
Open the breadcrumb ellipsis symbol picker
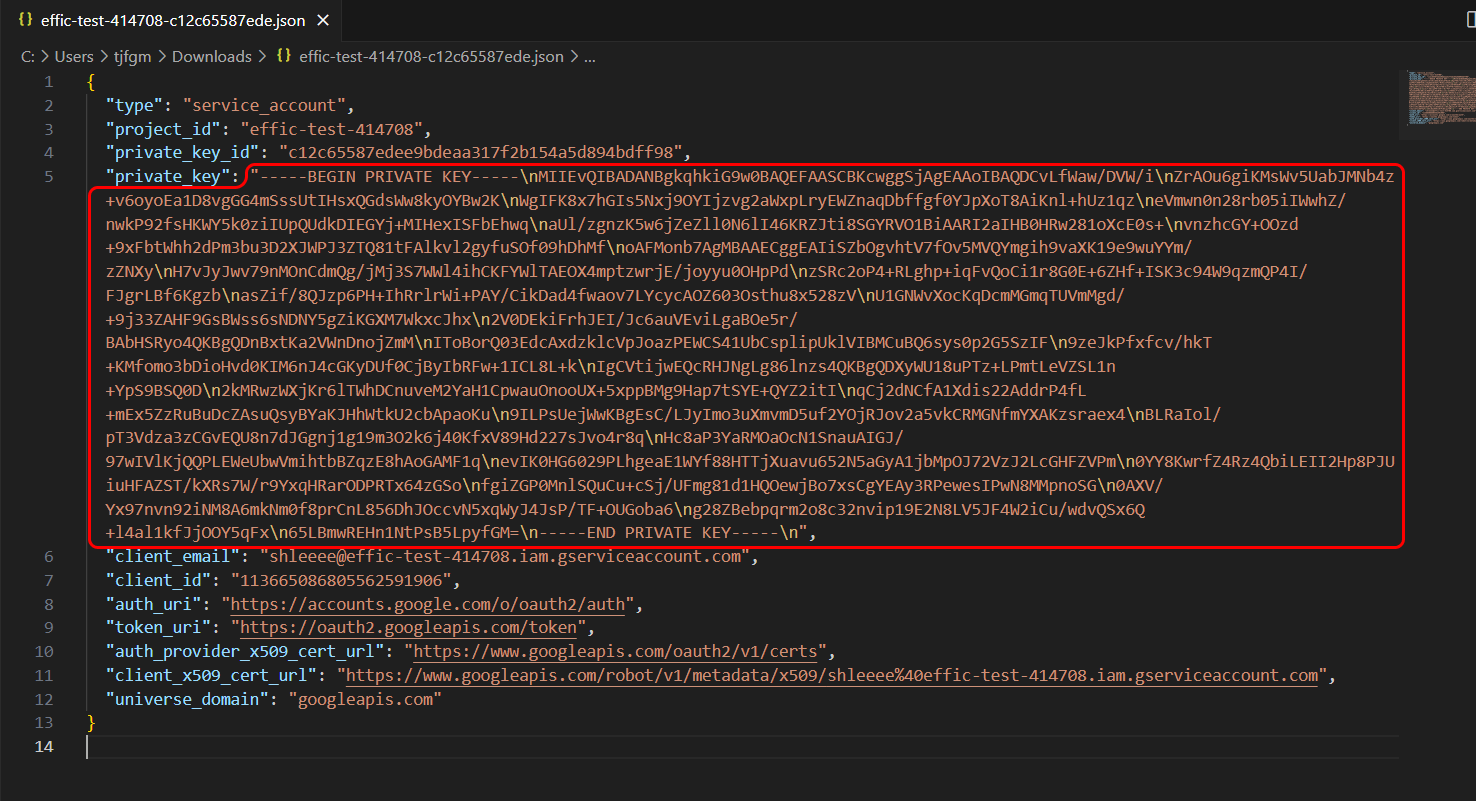(x=590, y=57)
